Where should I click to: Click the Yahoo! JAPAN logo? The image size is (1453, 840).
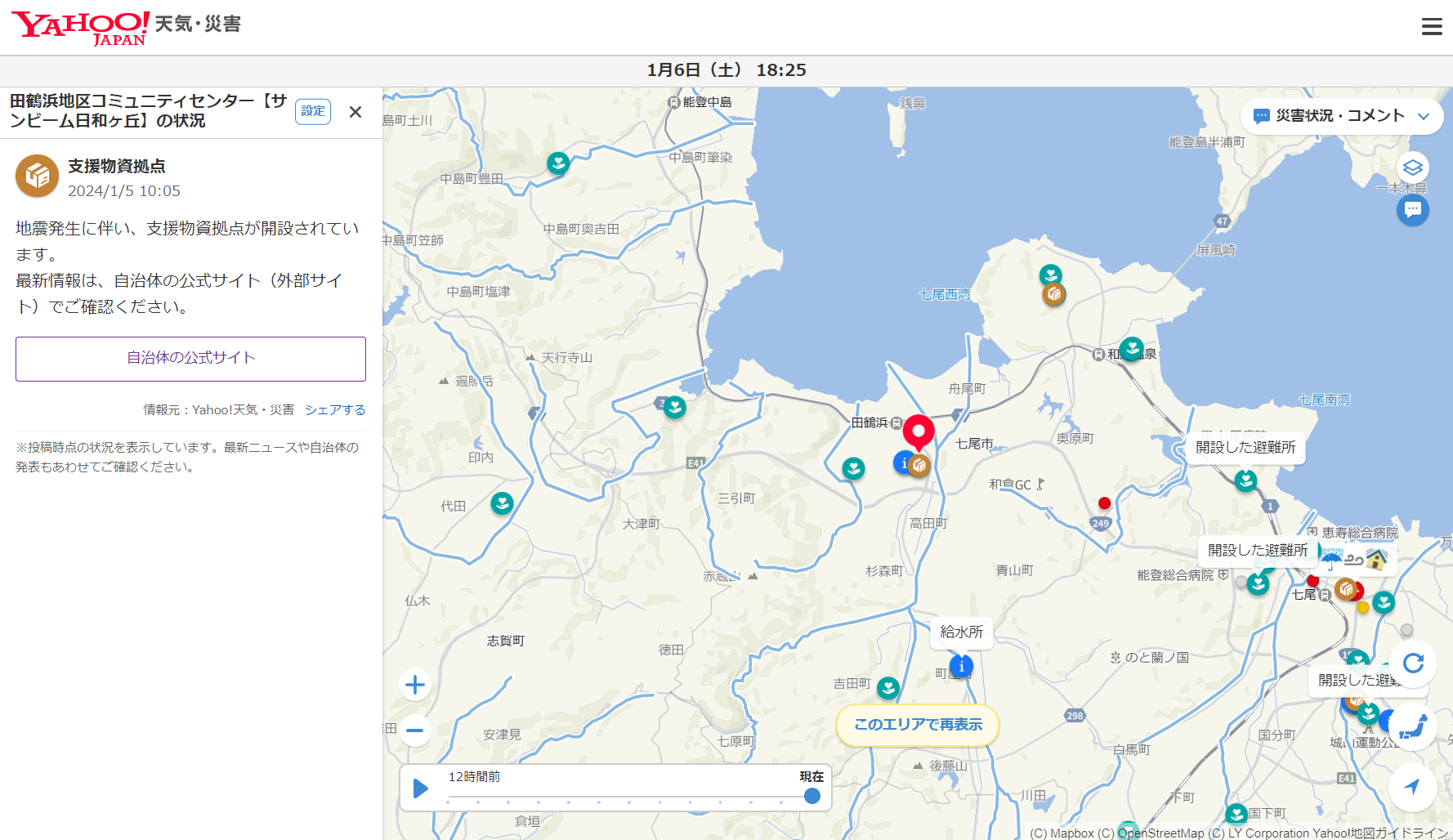tap(80, 28)
